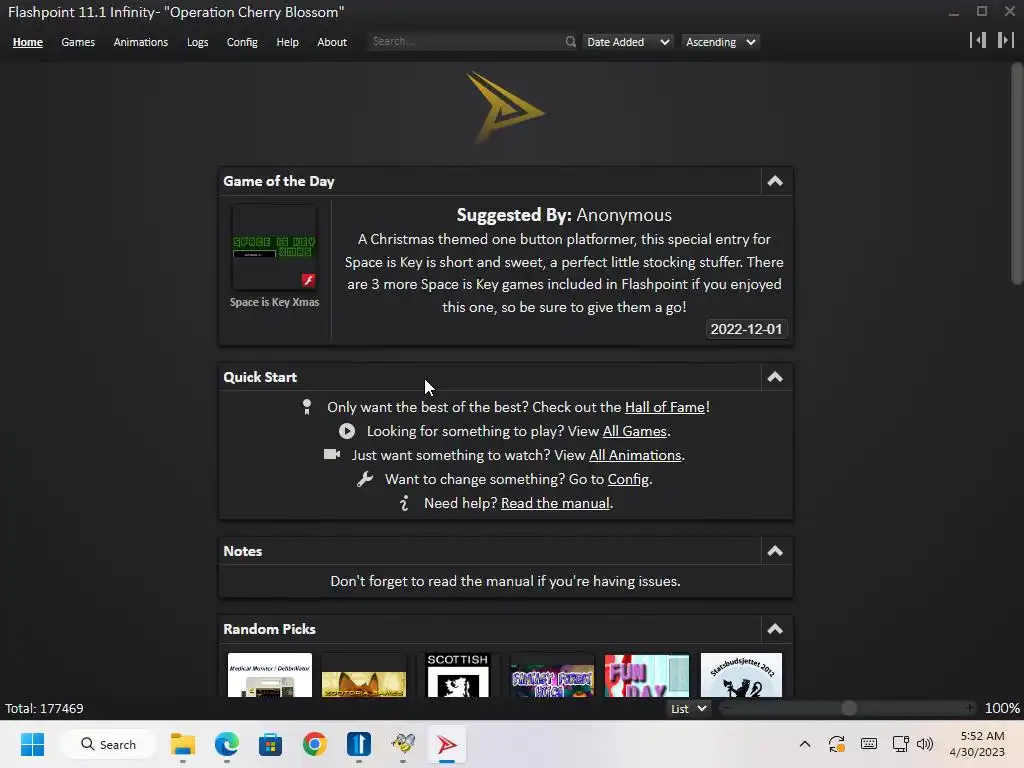Click the Total: 177469 status text
1024x768 pixels.
44,709
